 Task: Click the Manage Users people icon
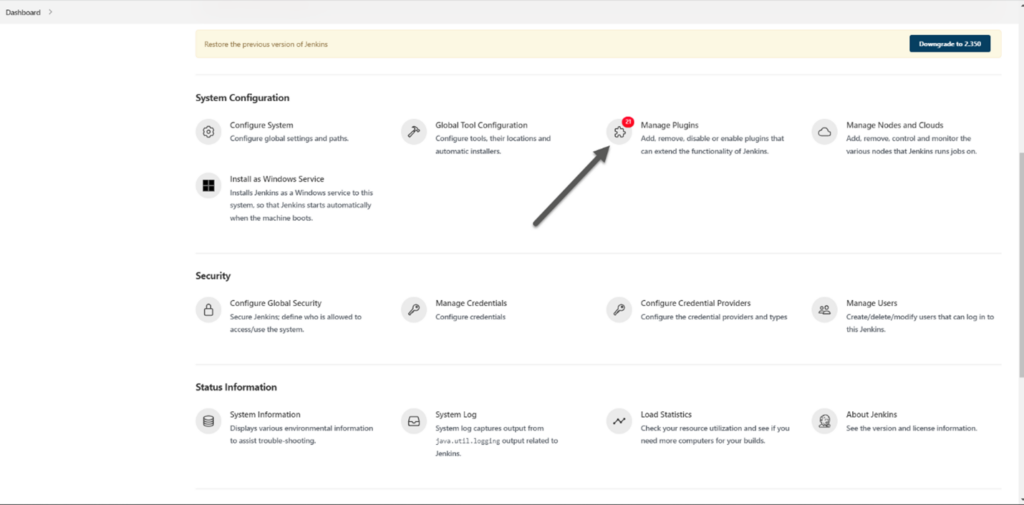825,310
